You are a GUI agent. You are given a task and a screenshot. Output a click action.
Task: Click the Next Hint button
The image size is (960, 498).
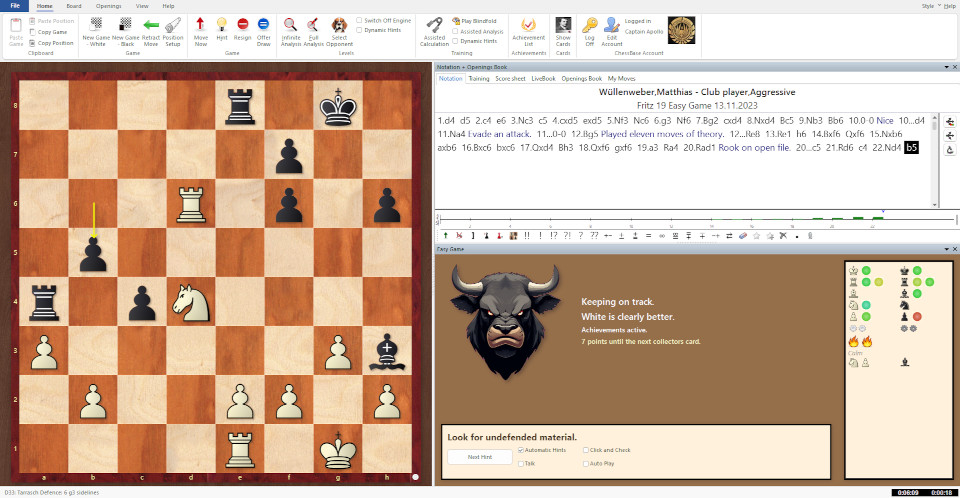click(x=479, y=456)
